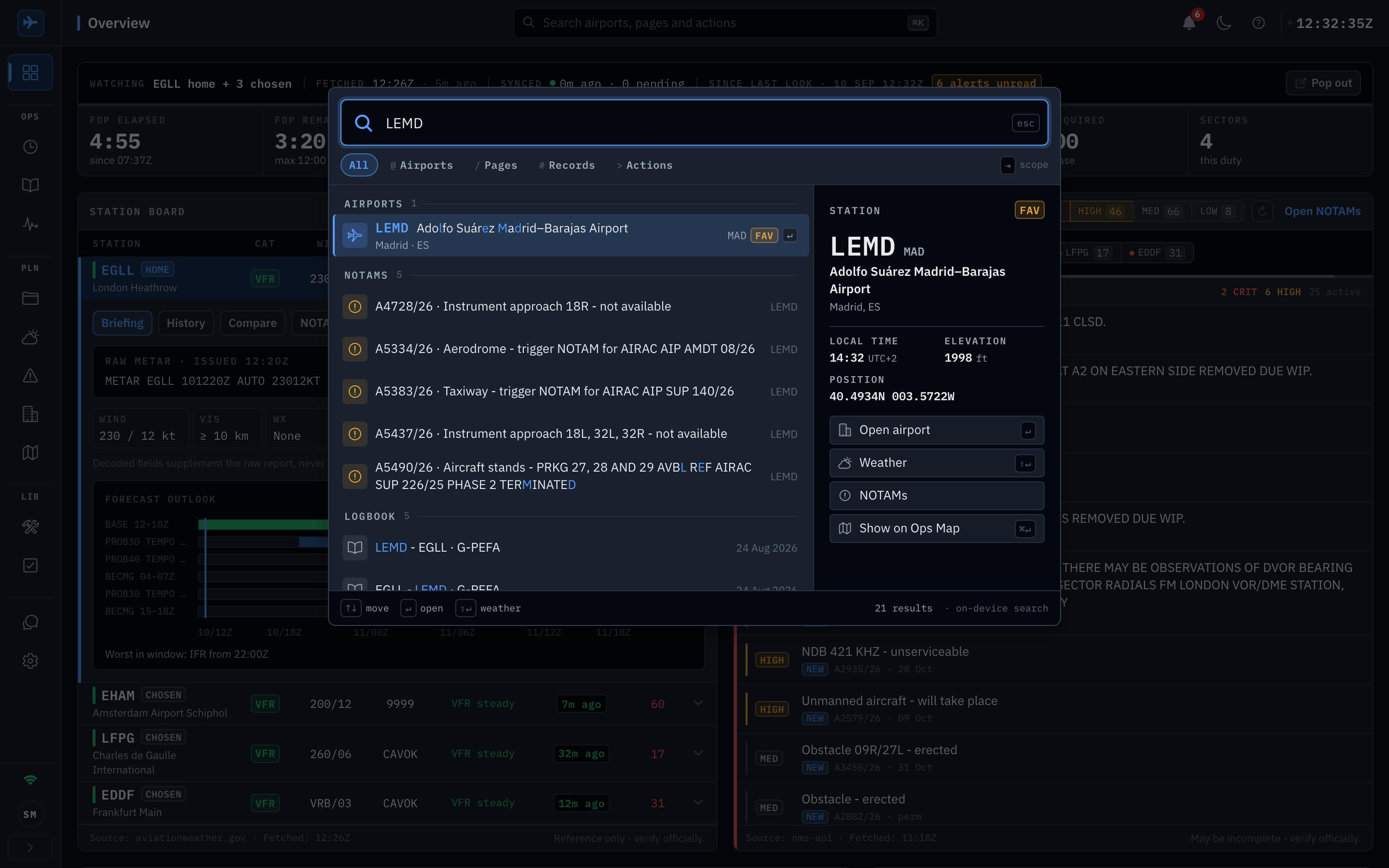Select the Pages filter tab
Screen dimensions: 1389x868
click(x=496, y=165)
